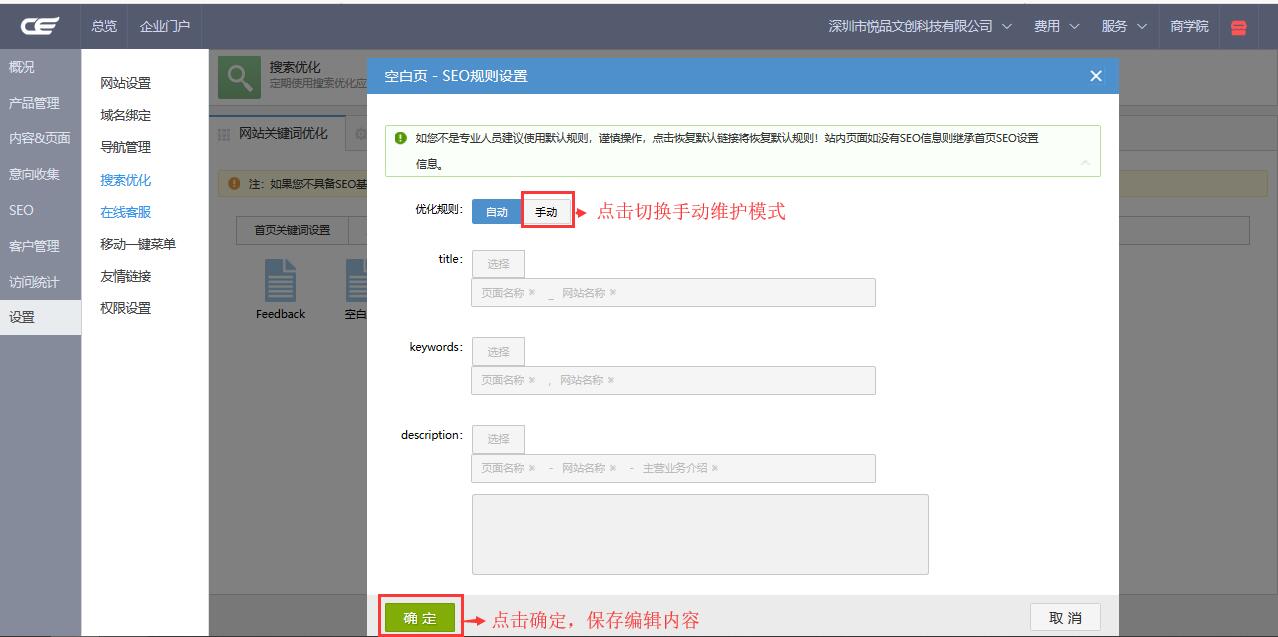Screen dimensions: 1278x637
Task: Expand the 深圳市悦品文创科技有限公司 account dropdown
Action: click(920, 26)
